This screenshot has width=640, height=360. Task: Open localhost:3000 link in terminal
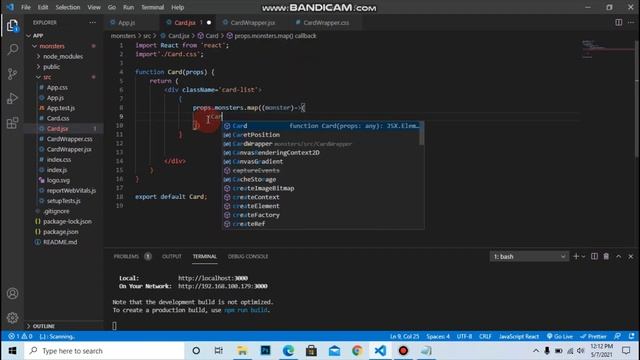213,278
